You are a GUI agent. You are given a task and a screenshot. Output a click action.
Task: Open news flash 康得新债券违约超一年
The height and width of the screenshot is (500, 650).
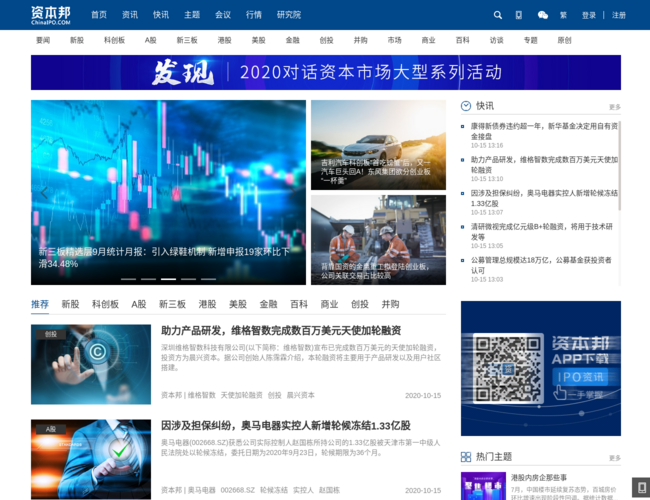pyautogui.click(x=544, y=131)
